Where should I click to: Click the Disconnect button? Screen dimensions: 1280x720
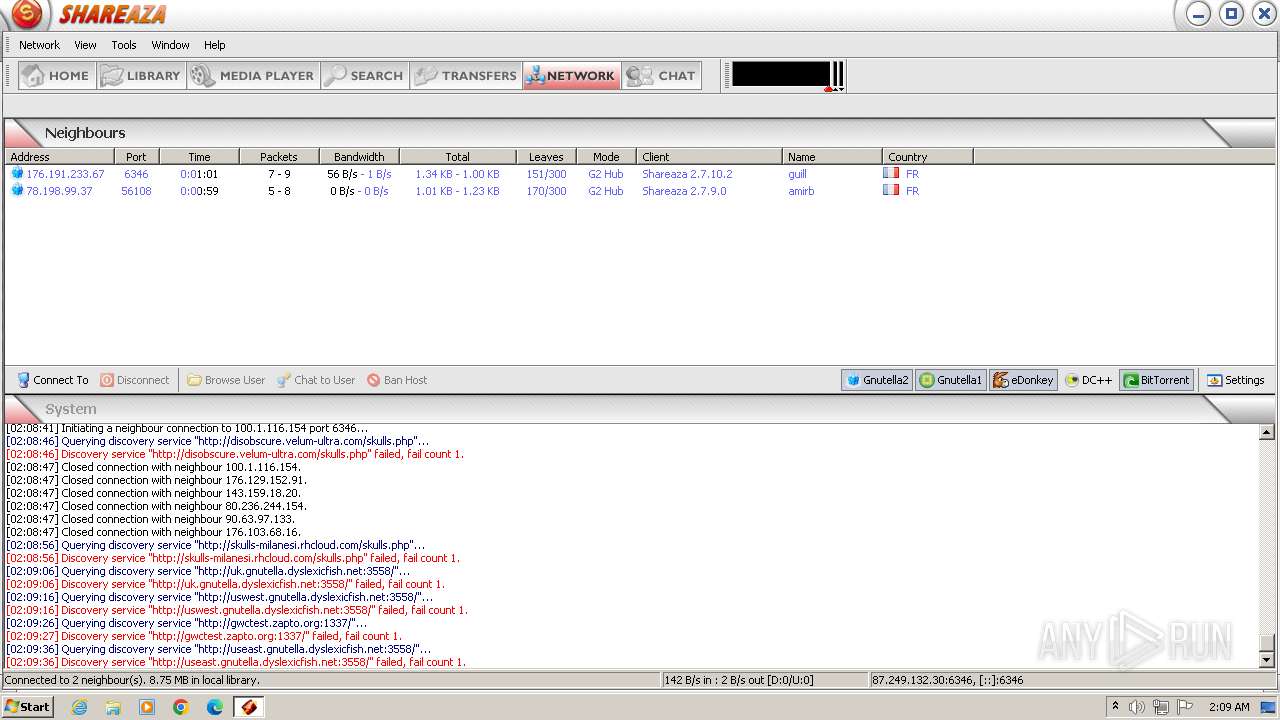[135, 380]
